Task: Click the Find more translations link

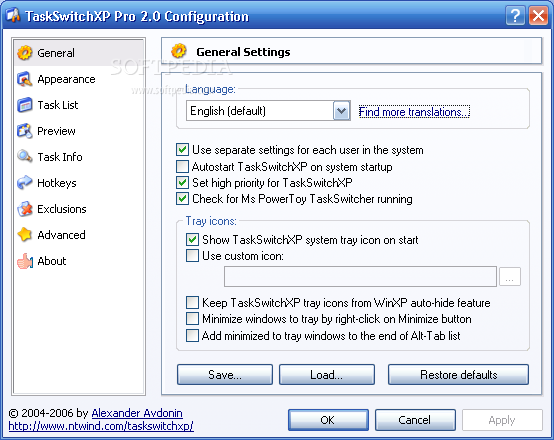Action: (x=414, y=112)
